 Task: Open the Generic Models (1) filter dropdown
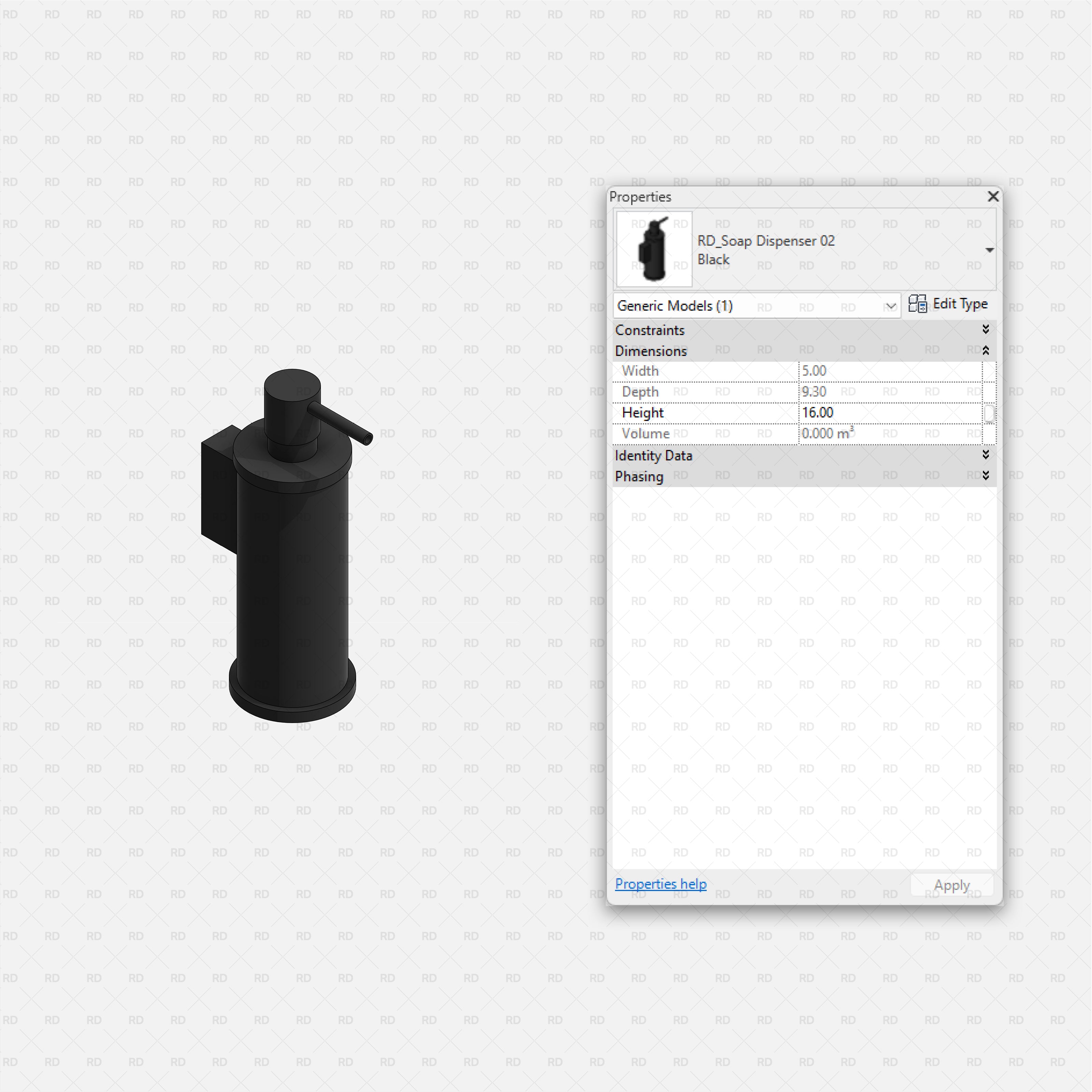[891, 306]
